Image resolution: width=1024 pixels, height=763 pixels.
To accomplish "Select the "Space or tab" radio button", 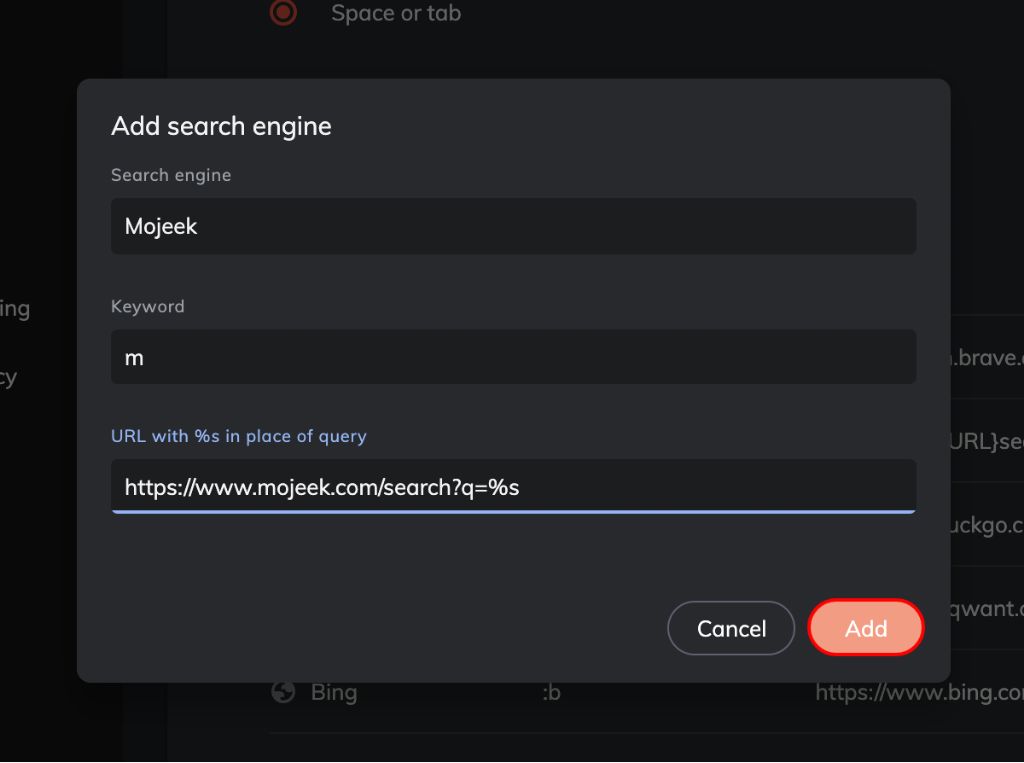I will pyautogui.click(x=283, y=12).
